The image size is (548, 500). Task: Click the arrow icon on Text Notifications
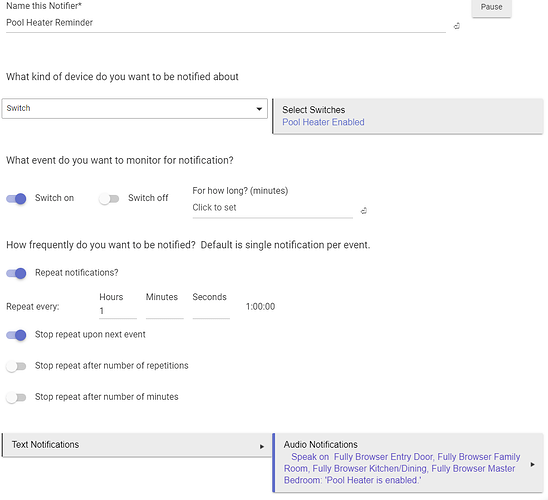click(262, 447)
